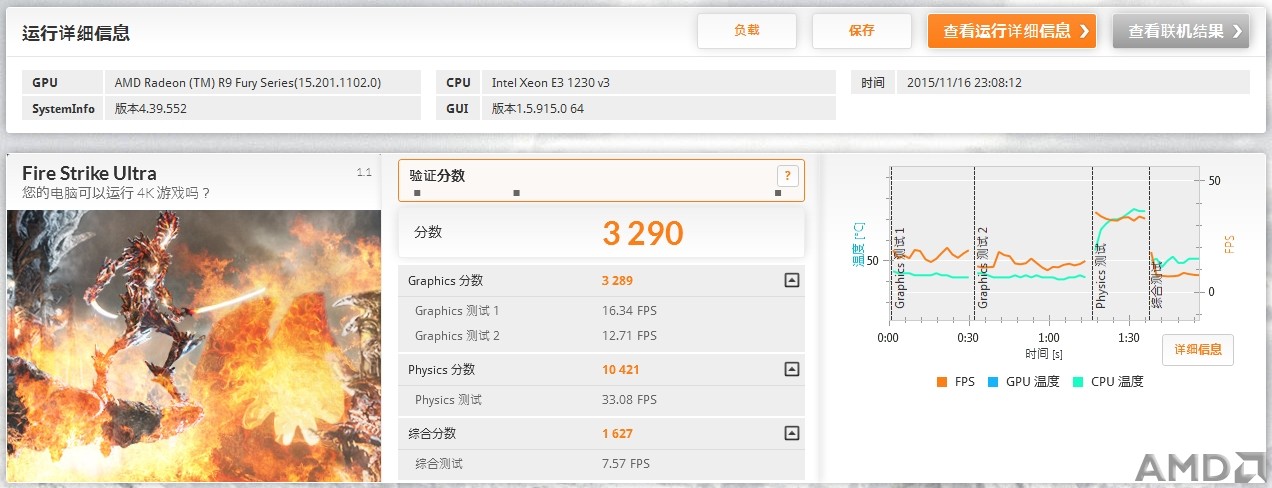Click the question mark help icon

point(787,176)
